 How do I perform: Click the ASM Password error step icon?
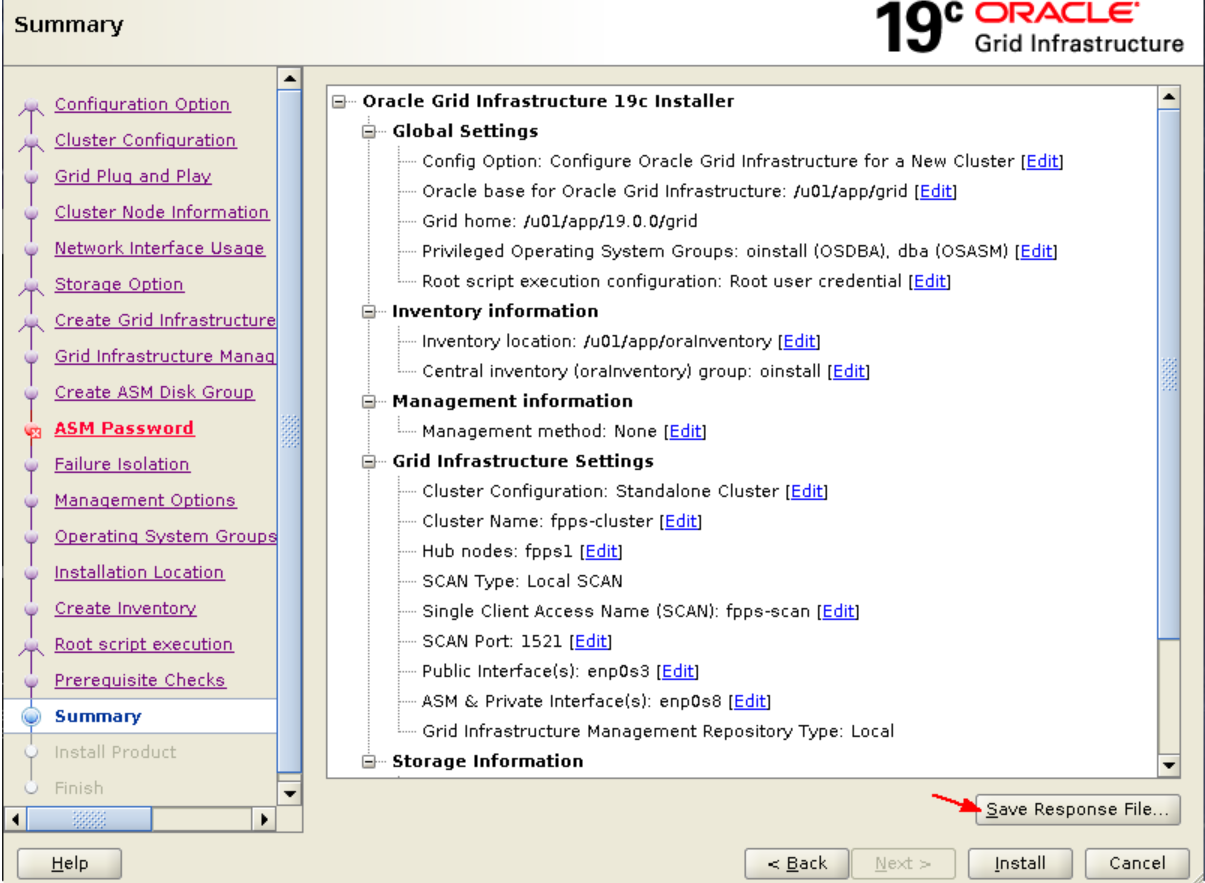coord(31,430)
